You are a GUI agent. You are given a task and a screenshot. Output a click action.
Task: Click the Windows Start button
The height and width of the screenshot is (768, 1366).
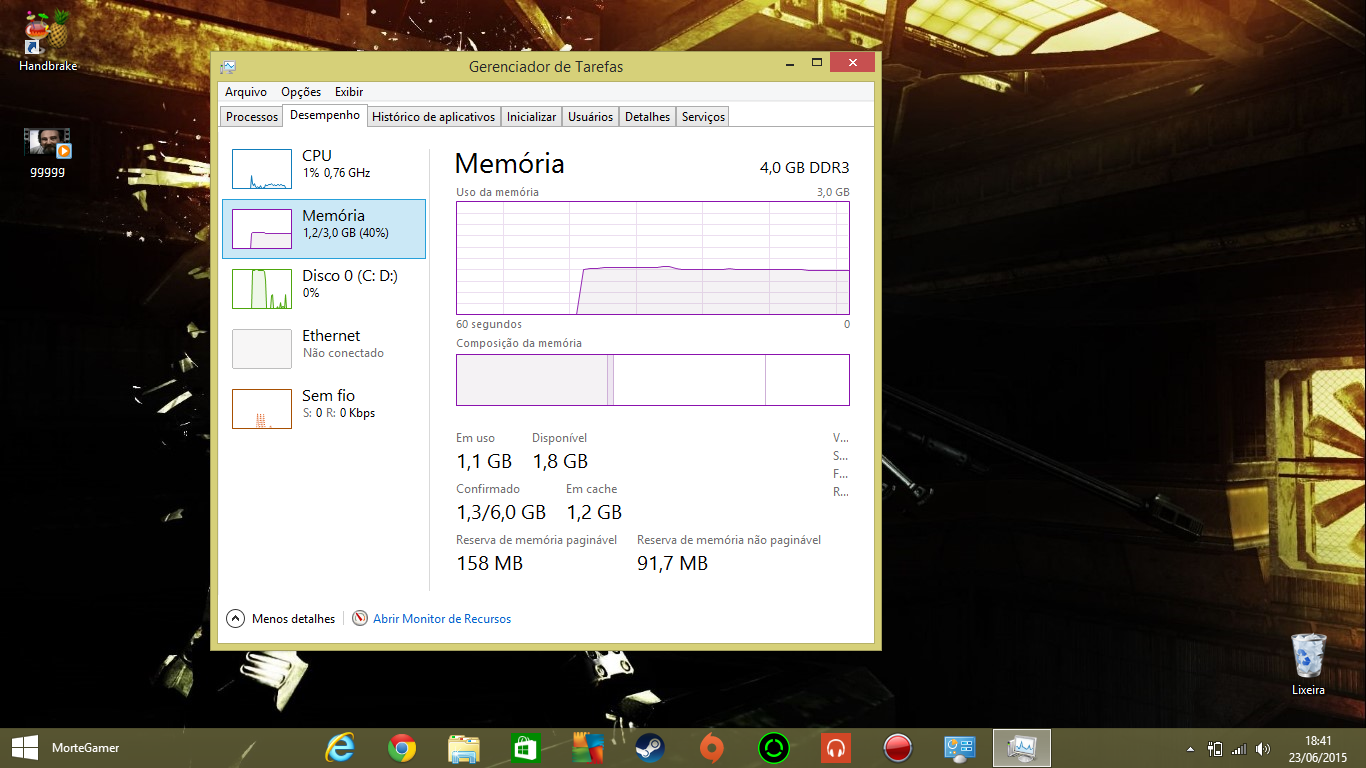[24, 748]
